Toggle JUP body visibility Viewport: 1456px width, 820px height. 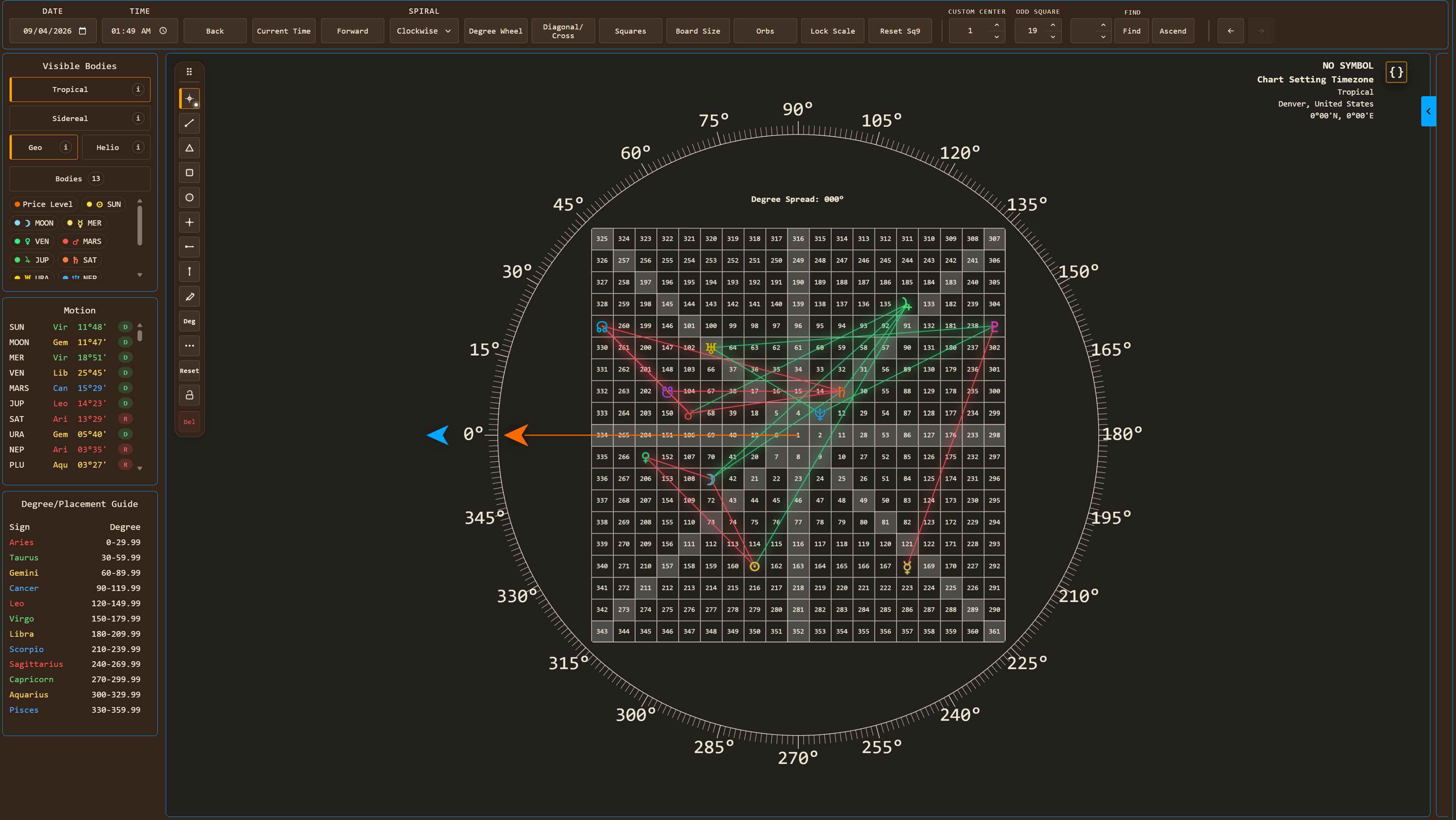click(x=32, y=260)
